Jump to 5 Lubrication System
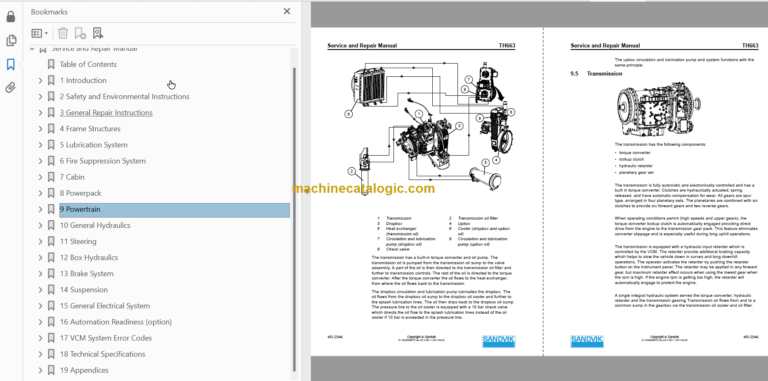 click(x=94, y=145)
